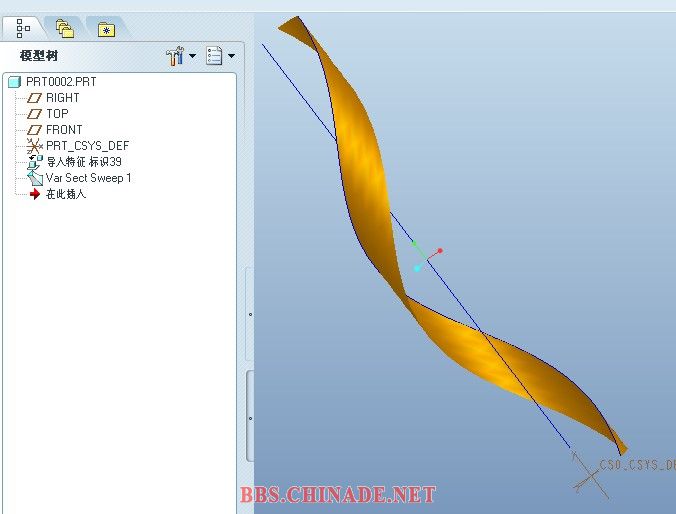Click the model tree Settings hammer icon
Image resolution: width=676 pixels, height=514 pixels.
175,56
